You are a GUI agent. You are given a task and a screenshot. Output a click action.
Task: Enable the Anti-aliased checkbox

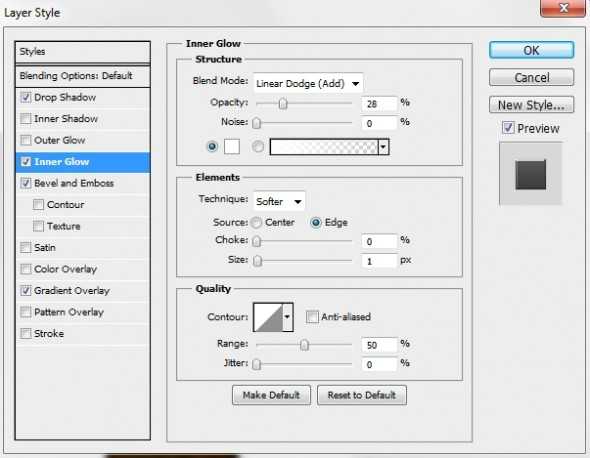click(312, 317)
